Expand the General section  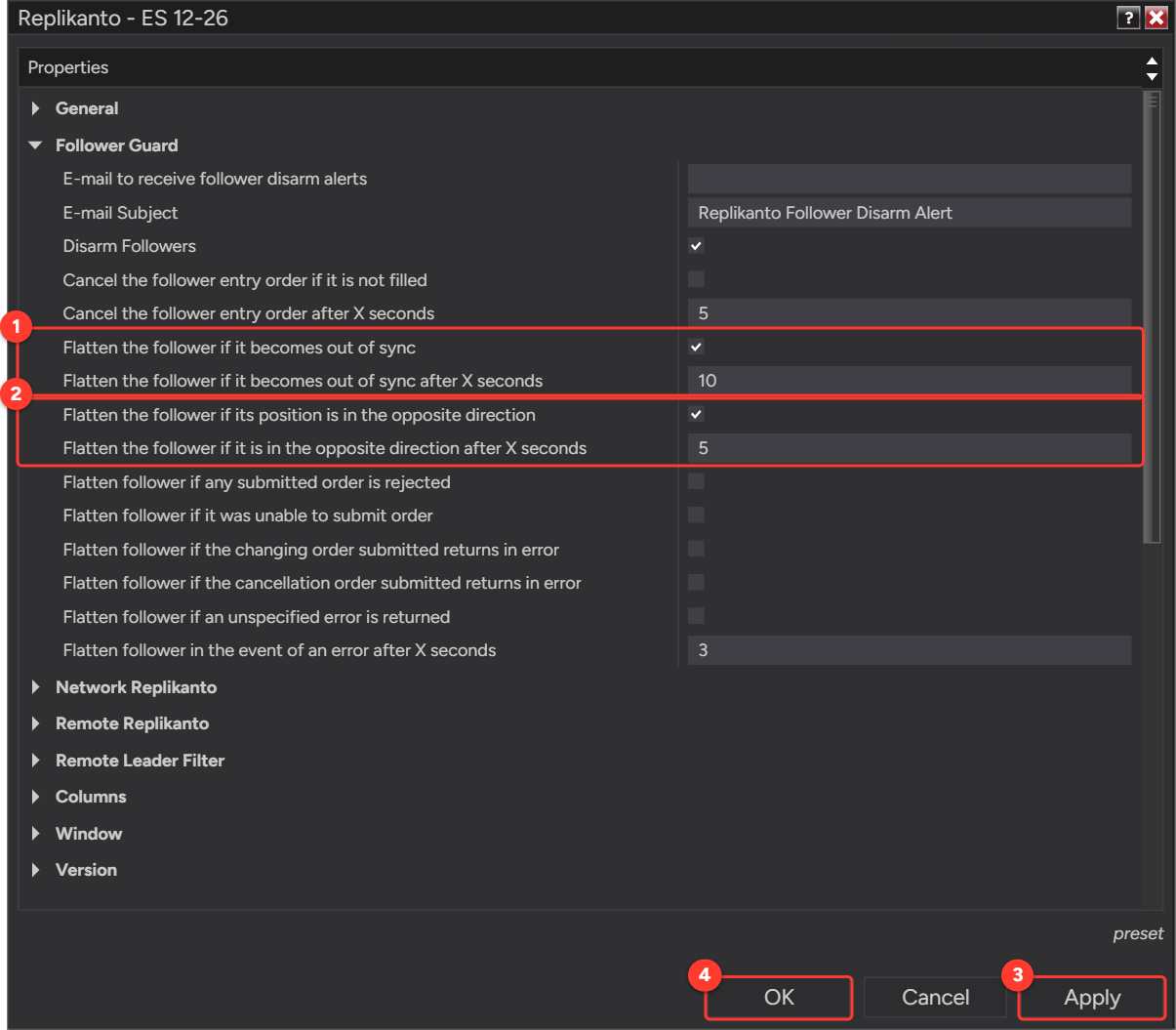(36, 108)
